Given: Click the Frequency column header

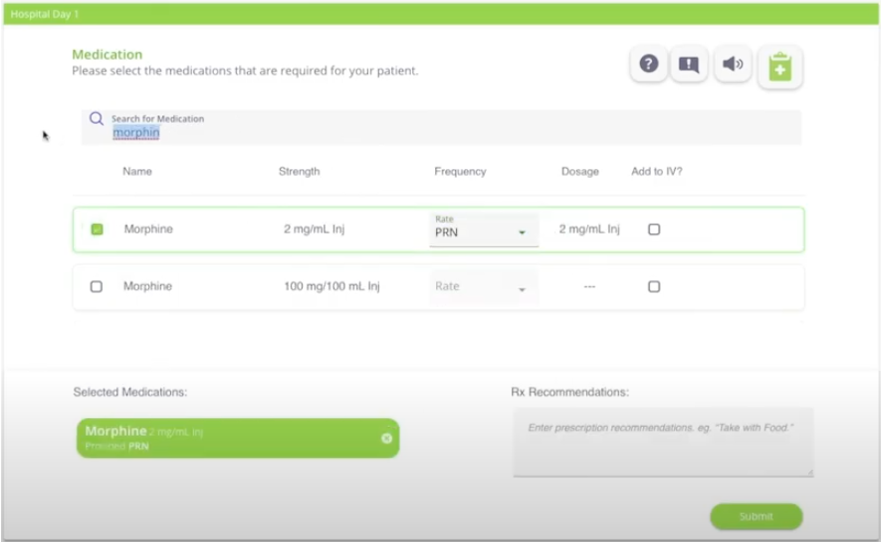Looking at the screenshot, I should [460, 171].
